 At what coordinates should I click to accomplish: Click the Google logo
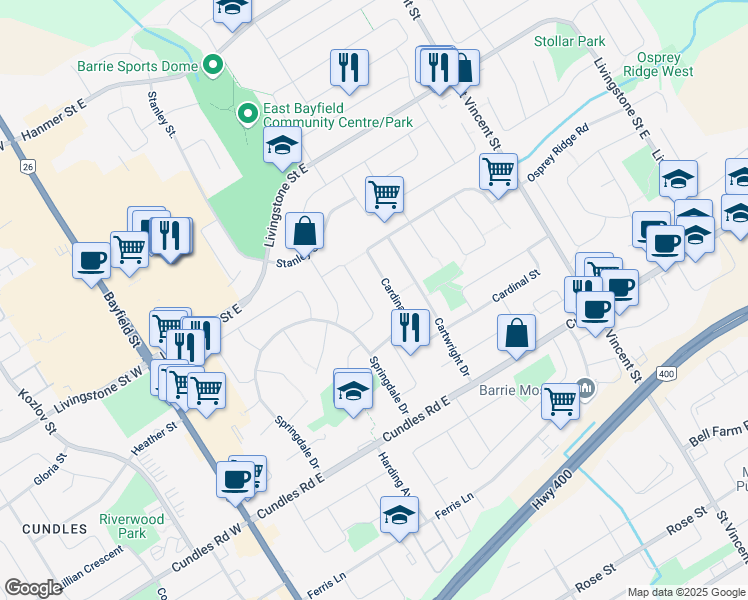33,588
